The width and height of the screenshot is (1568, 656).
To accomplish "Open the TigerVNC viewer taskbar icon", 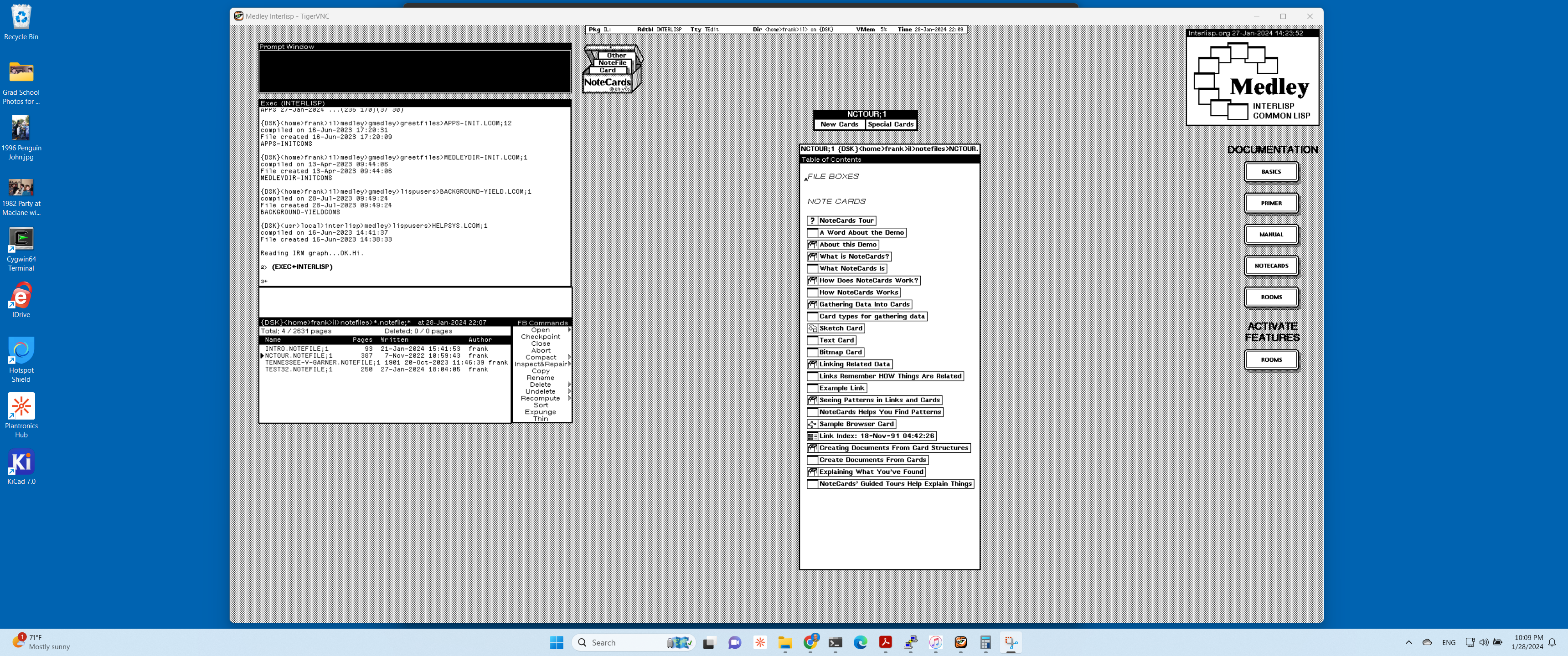I will coord(960,642).
